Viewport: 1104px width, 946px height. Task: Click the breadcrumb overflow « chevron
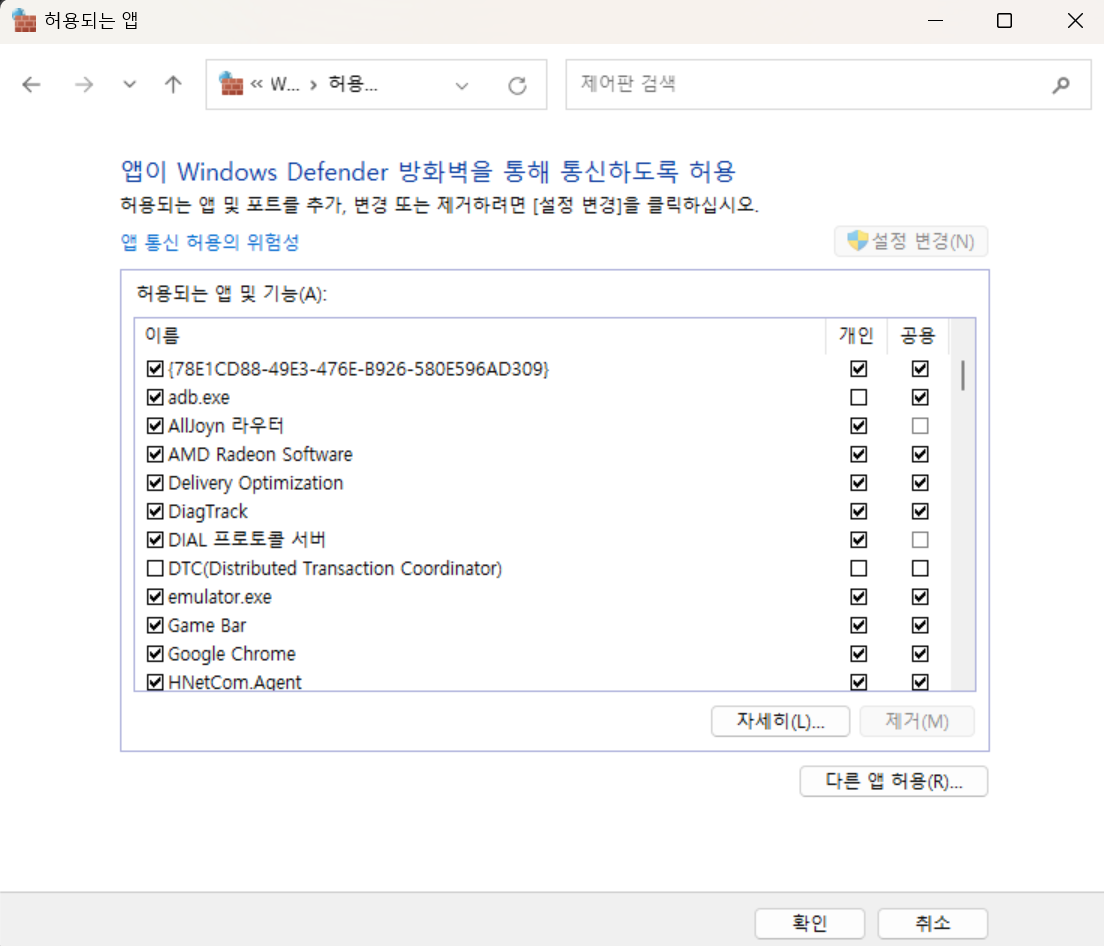256,84
